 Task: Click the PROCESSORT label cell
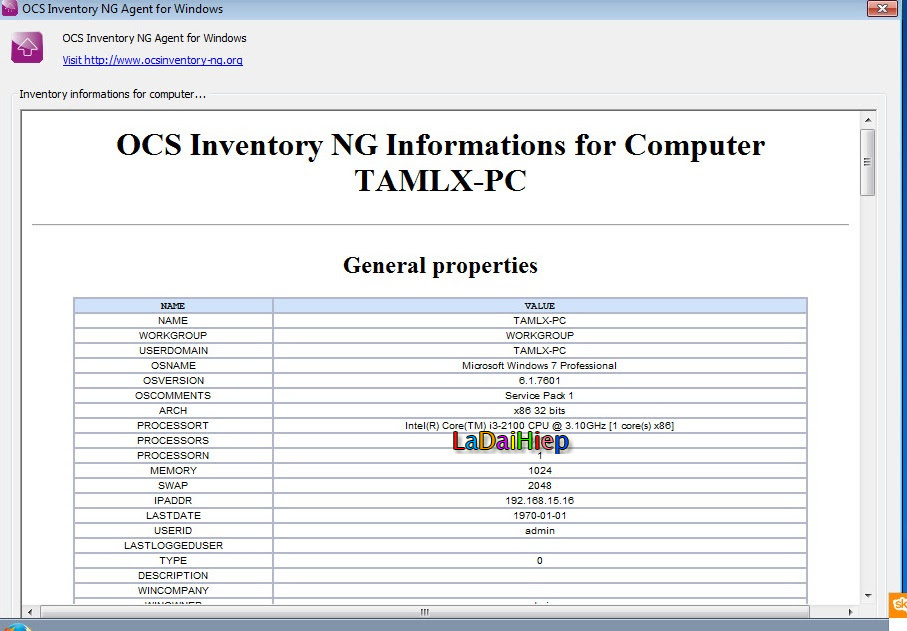(x=173, y=426)
